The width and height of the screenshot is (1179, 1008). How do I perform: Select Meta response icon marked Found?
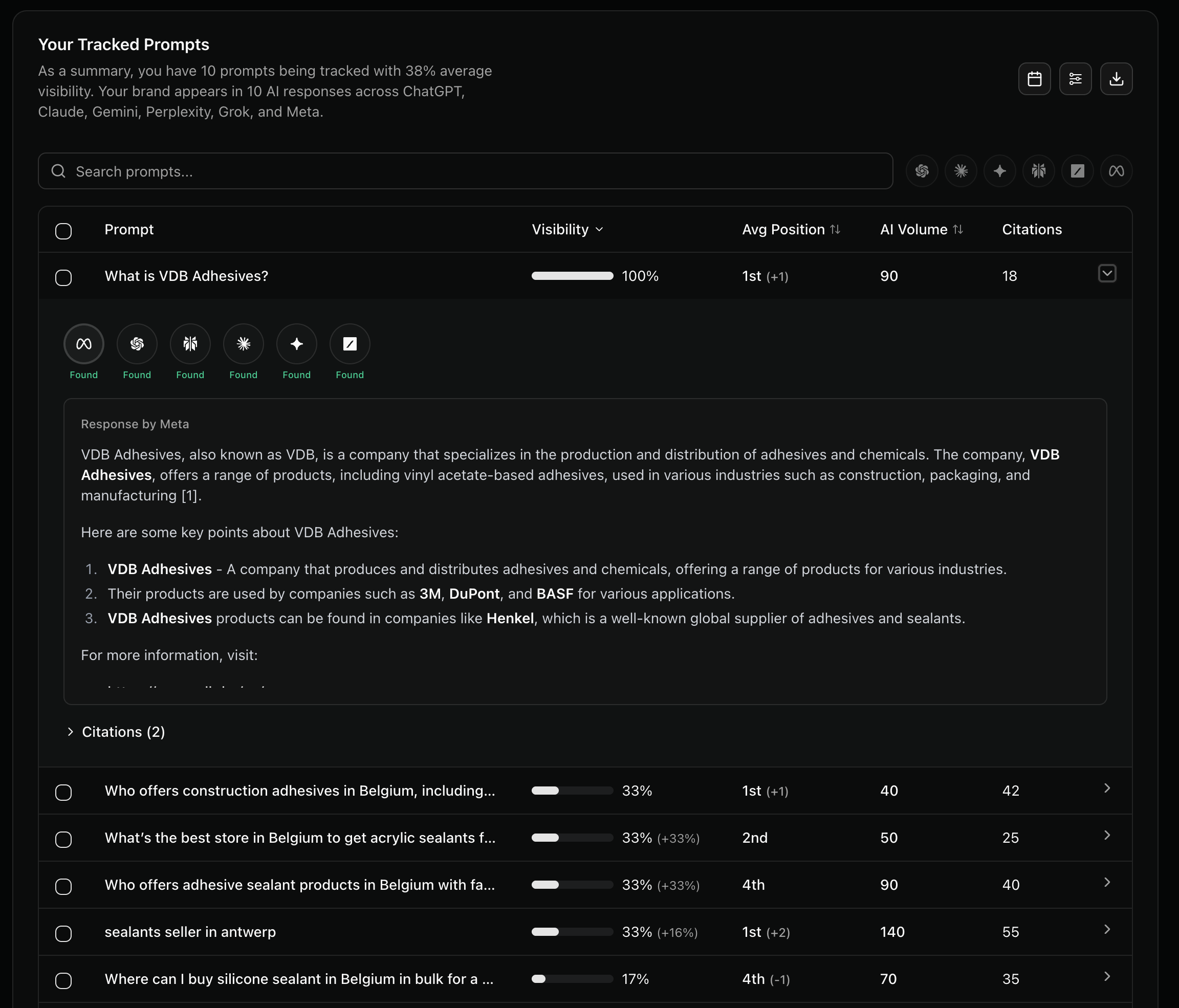click(x=83, y=343)
